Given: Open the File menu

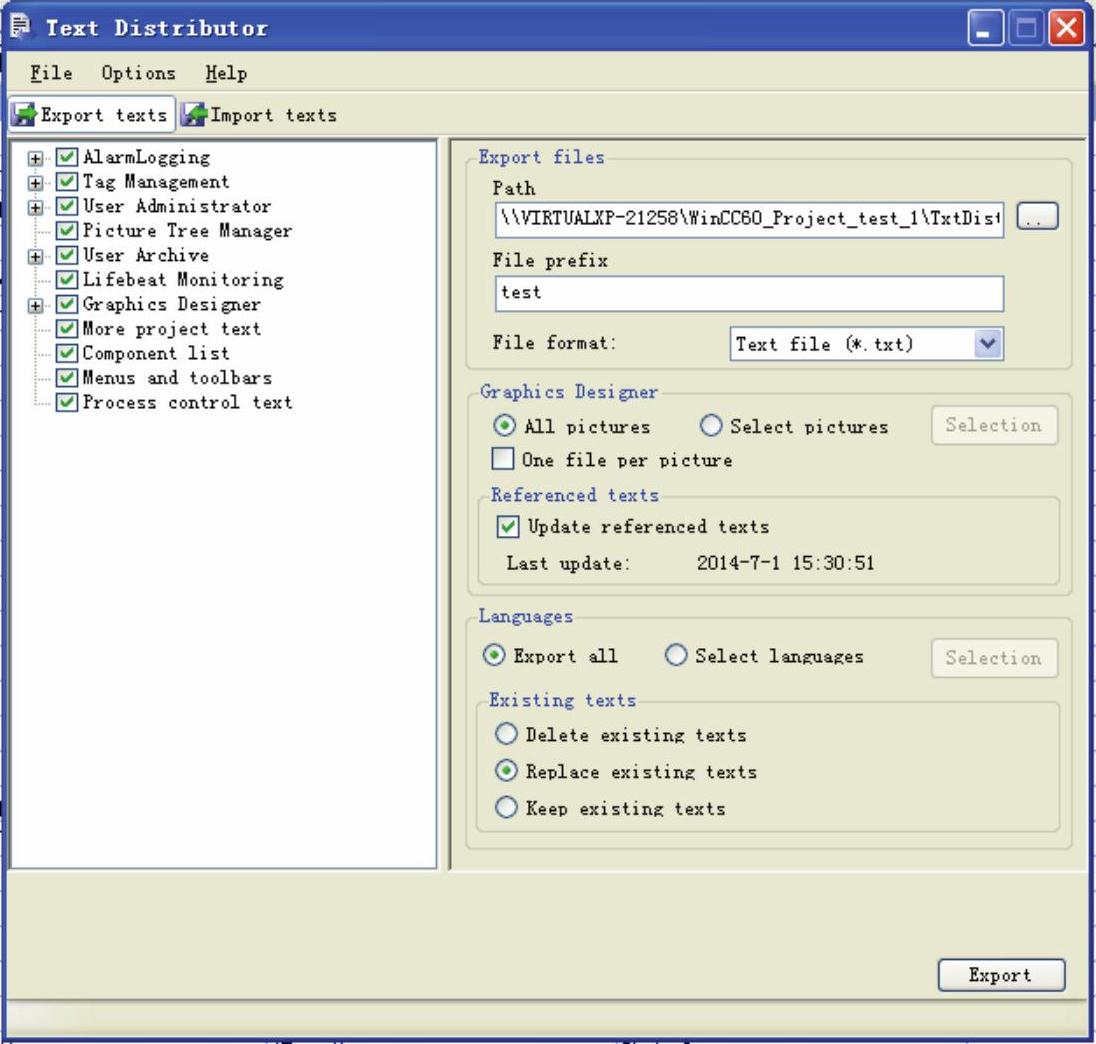Looking at the screenshot, I should click(51, 73).
